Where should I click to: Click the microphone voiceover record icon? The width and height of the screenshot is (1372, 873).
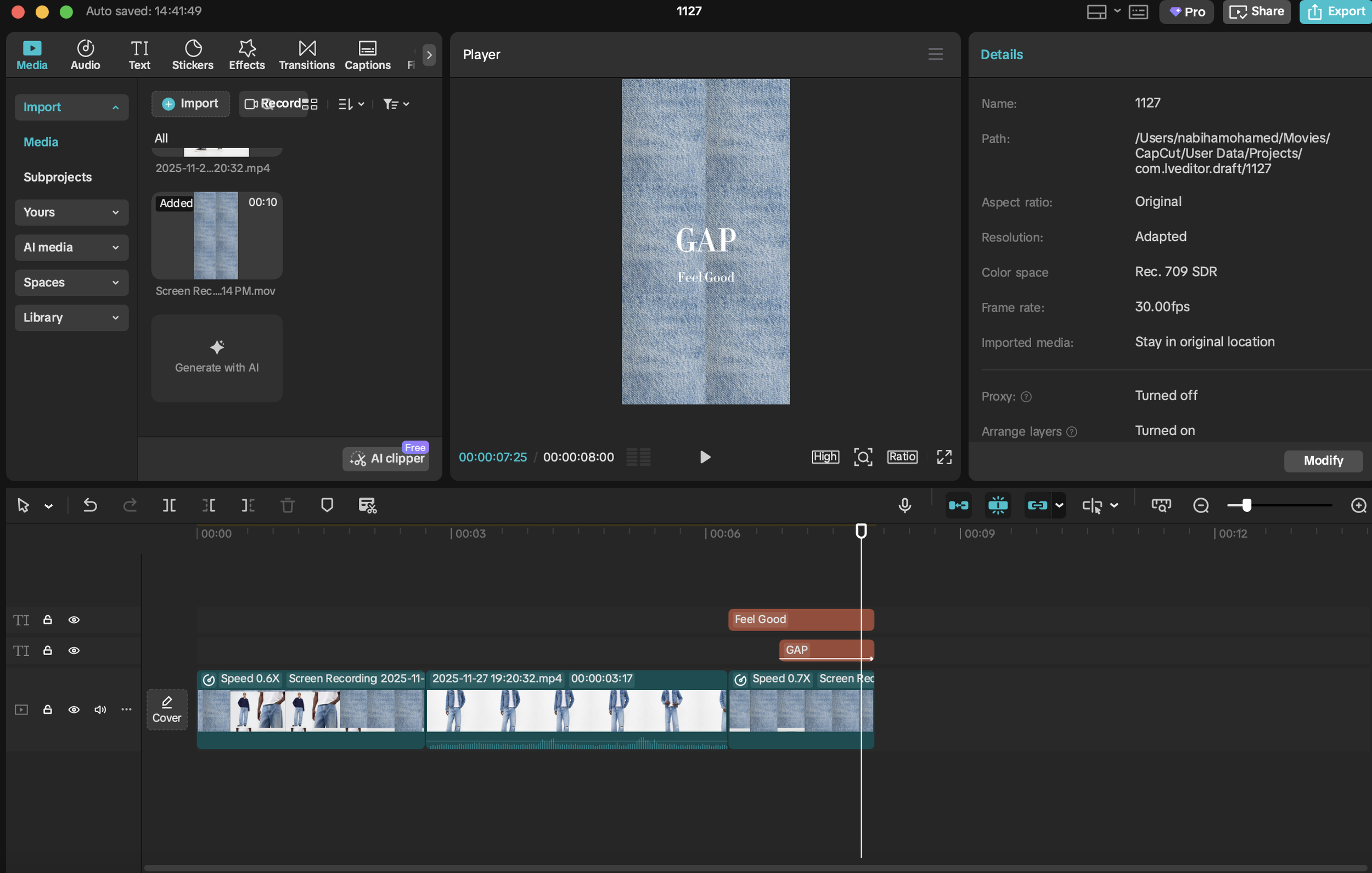(904, 505)
